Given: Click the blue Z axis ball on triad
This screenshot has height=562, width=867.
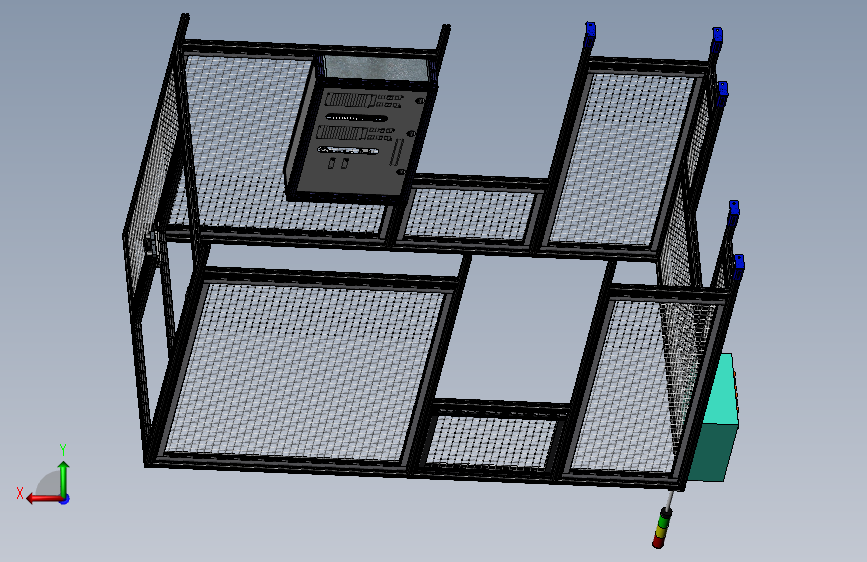Looking at the screenshot, I should pos(65,499).
